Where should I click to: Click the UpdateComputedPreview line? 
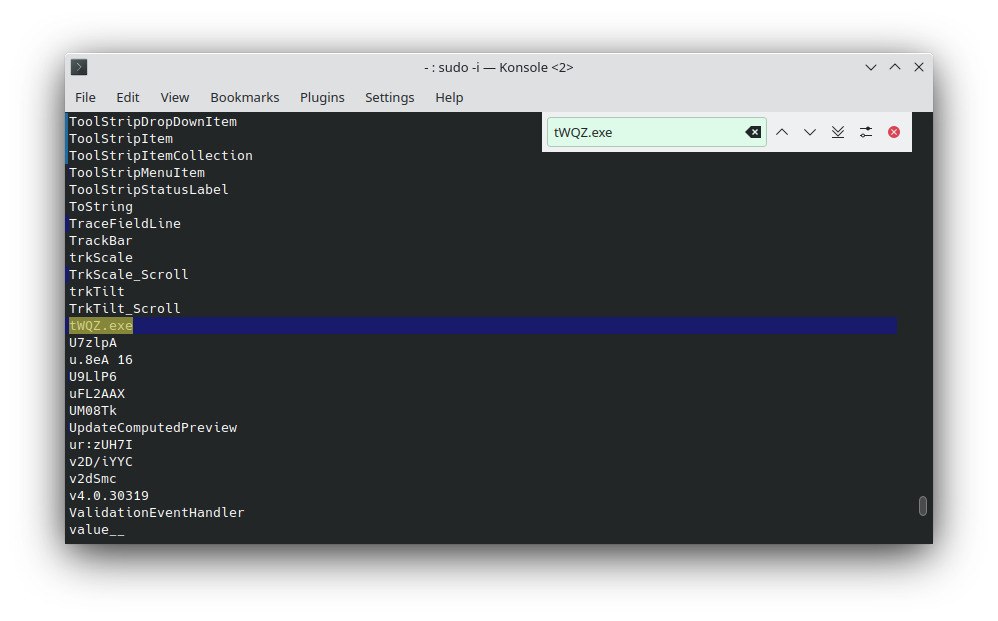(x=153, y=428)
